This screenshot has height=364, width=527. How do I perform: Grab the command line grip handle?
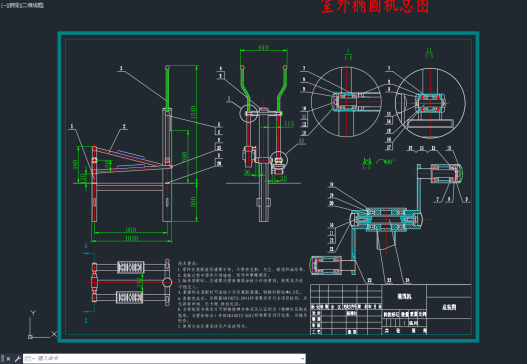(x=3, y=359)
